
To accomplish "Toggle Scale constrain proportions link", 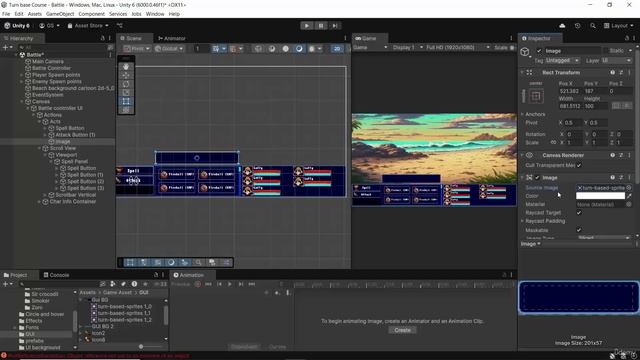I will click(553, 142).
